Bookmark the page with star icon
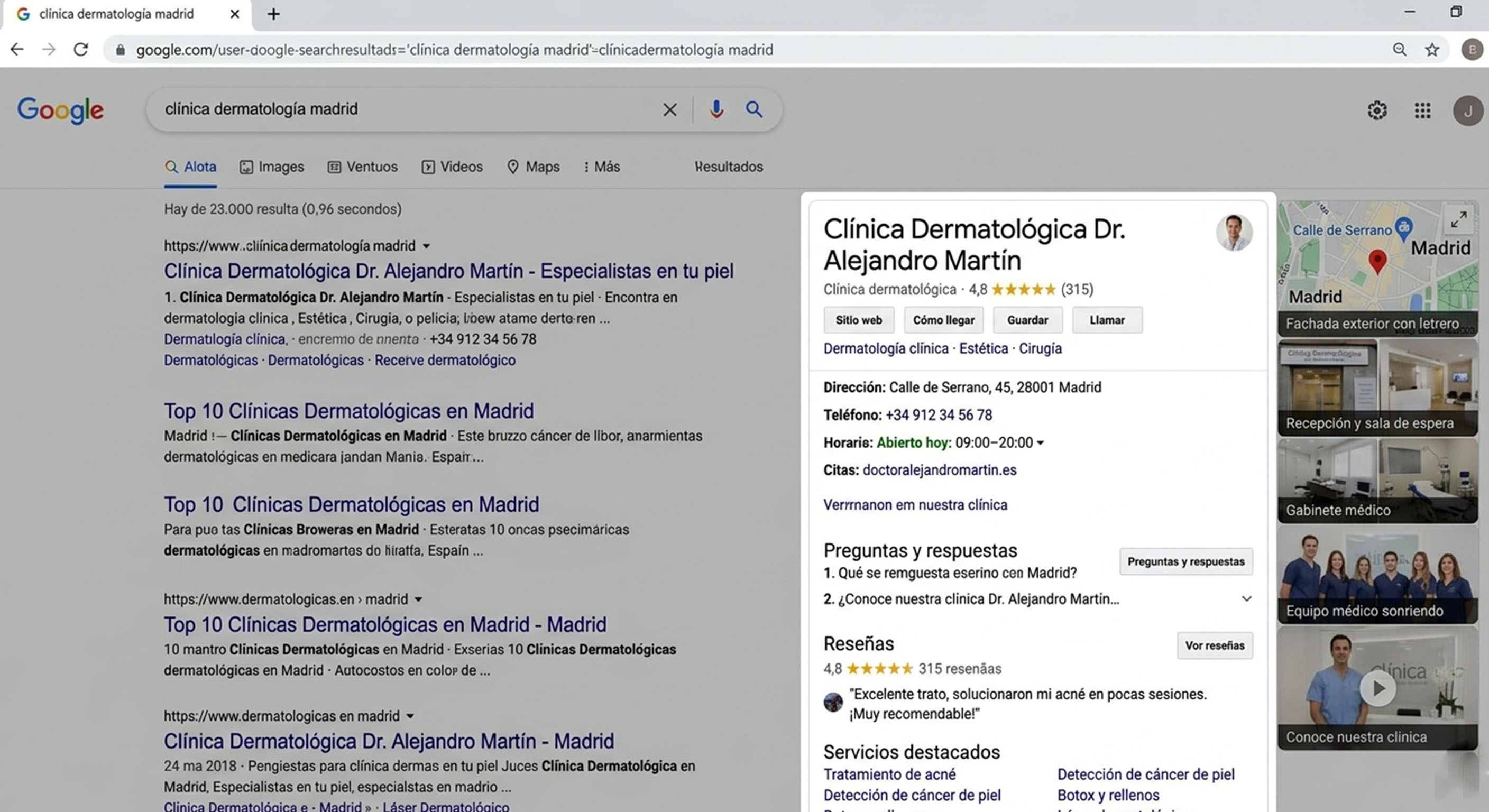This screenshot has width=1489, height=812. tap(1432, 50)
